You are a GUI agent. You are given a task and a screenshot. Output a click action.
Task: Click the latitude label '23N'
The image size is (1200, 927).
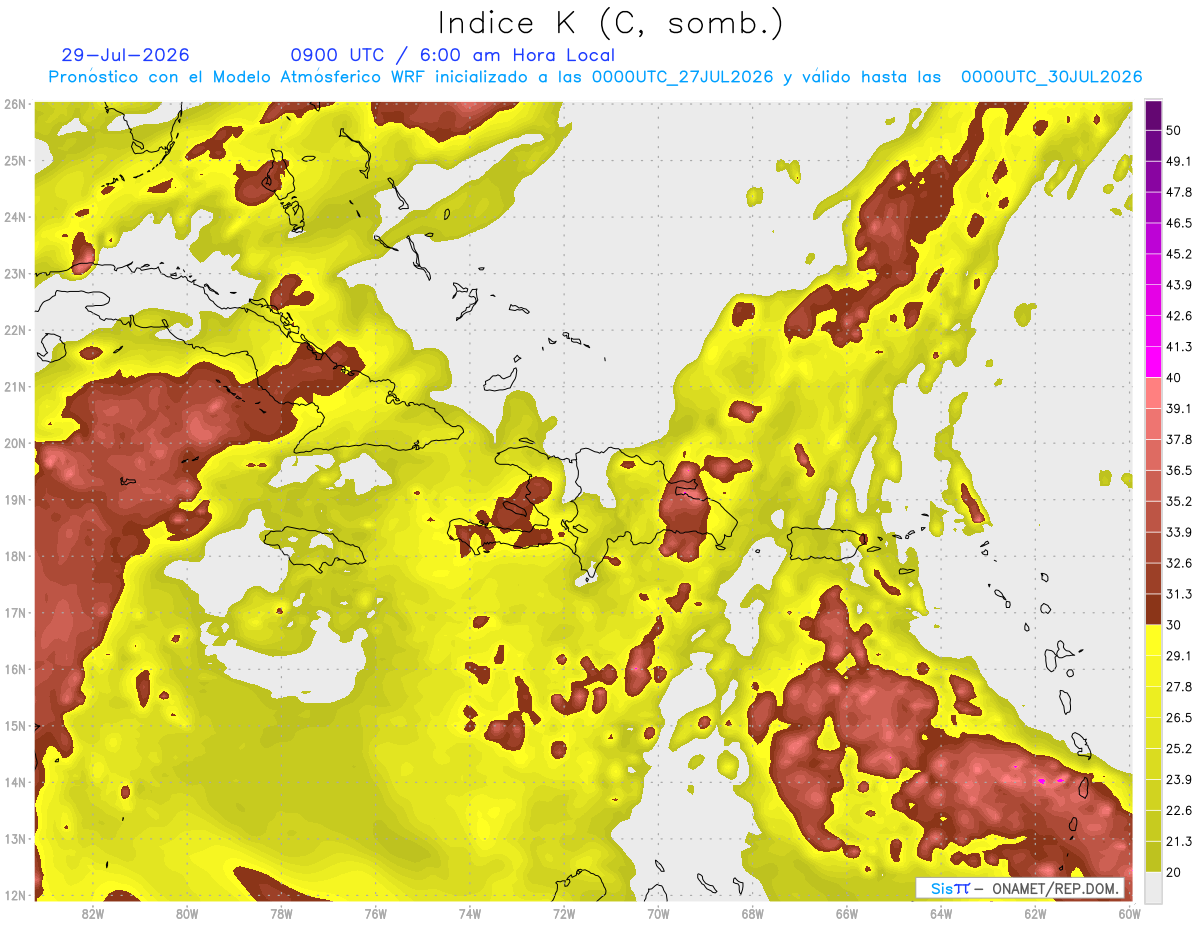tap(15, 273)
